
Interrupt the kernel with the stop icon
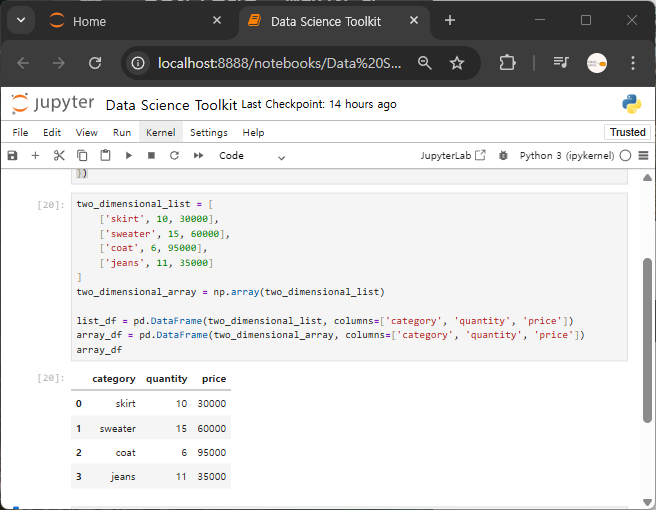151,156
